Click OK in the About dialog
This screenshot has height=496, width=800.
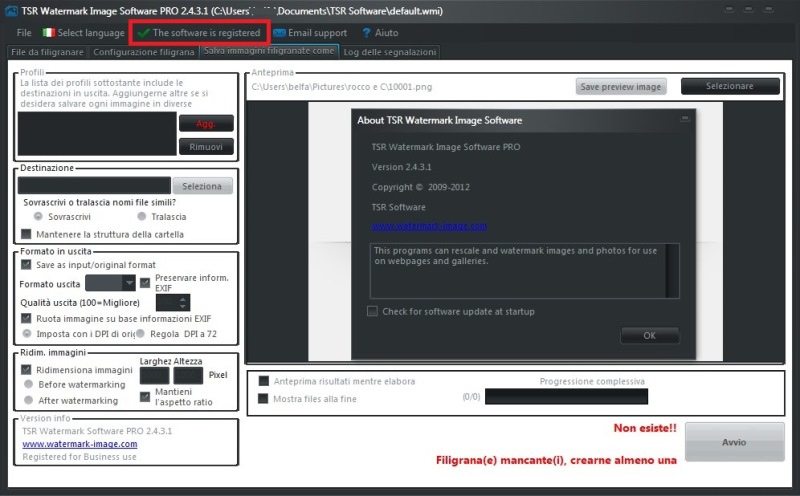649,336
